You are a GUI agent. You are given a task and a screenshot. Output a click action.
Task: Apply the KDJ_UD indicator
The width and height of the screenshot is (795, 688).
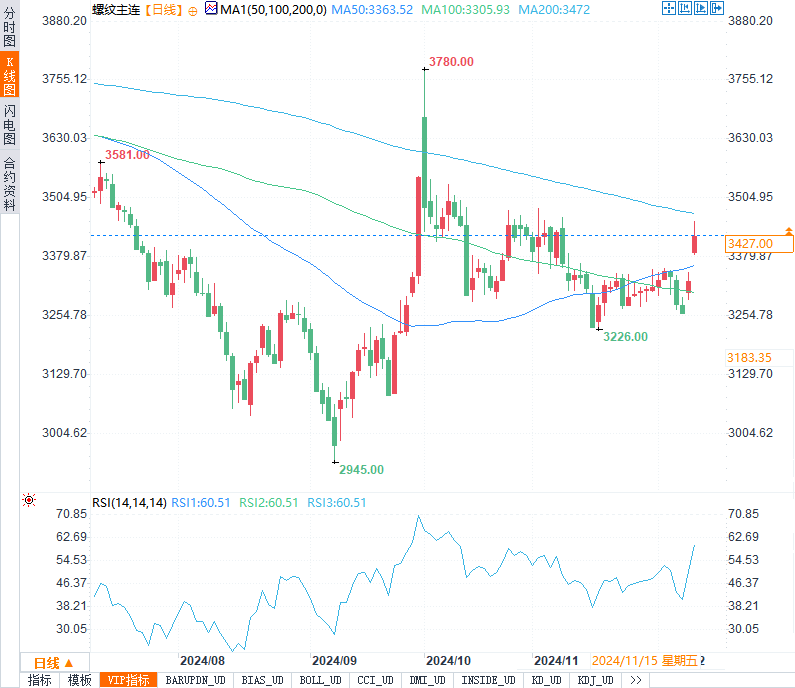coord(595,680)
